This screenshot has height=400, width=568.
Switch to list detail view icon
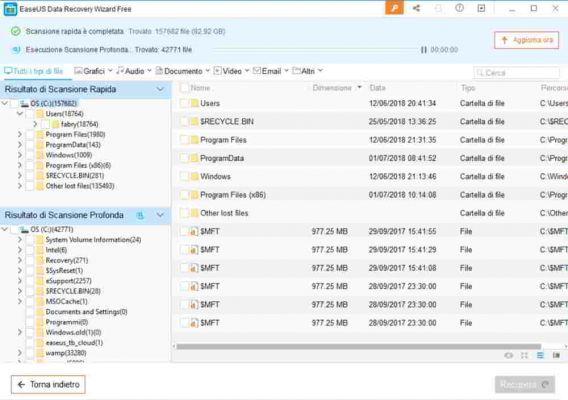click(540, 355)
